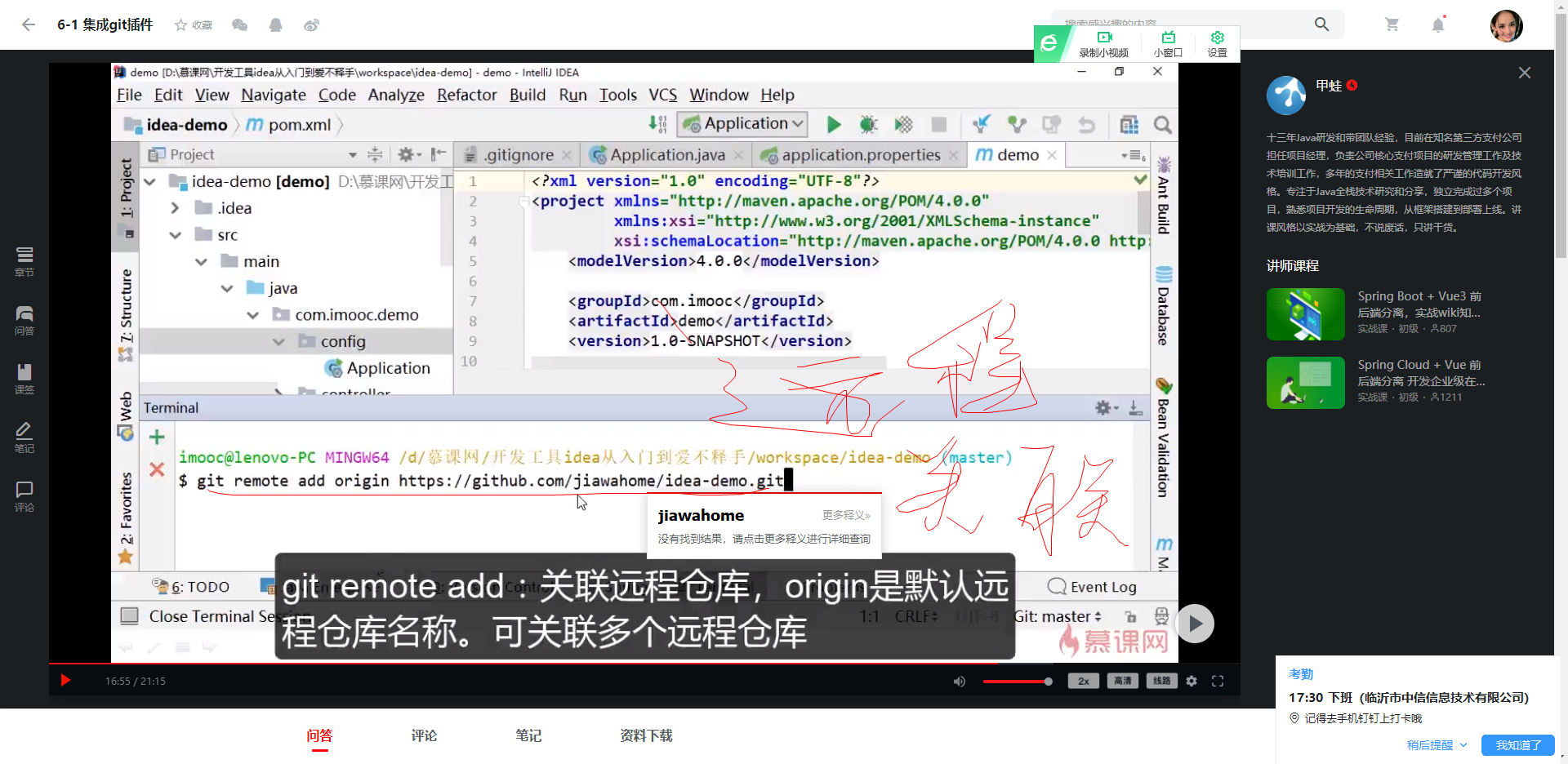Click the Search Everywhere magnifier in IDE

click(x=1163, y=124)
